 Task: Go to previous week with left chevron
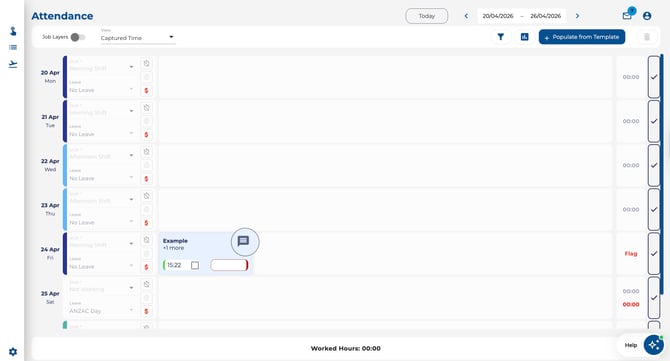point(466,16)
